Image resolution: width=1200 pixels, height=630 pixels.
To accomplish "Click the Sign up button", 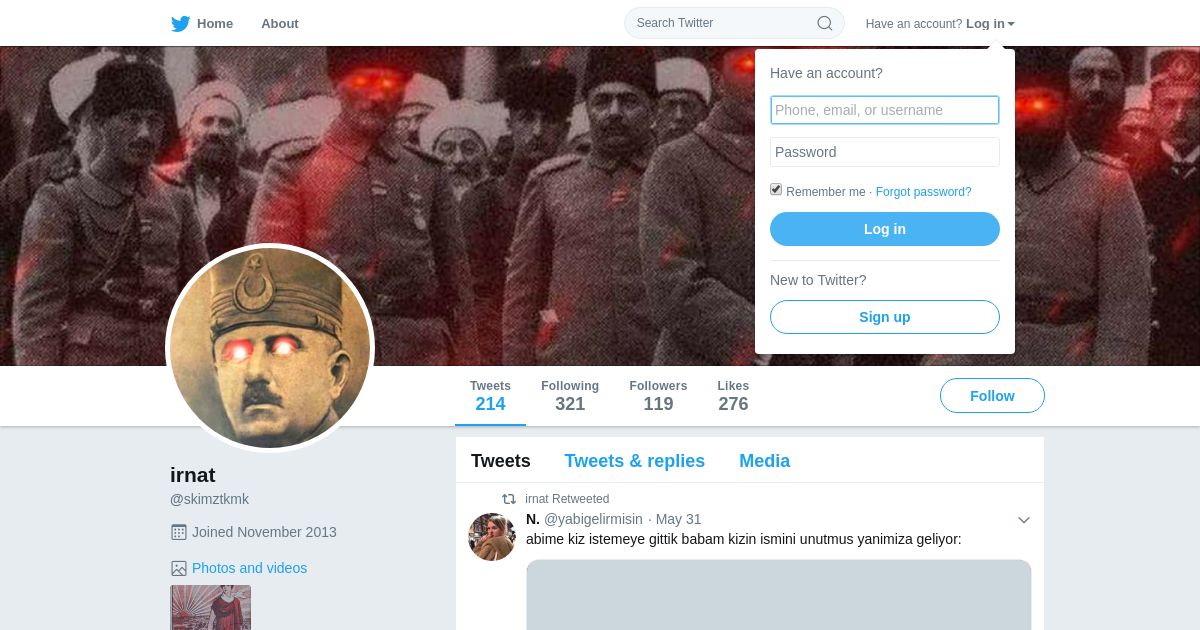I will (885, 317).
